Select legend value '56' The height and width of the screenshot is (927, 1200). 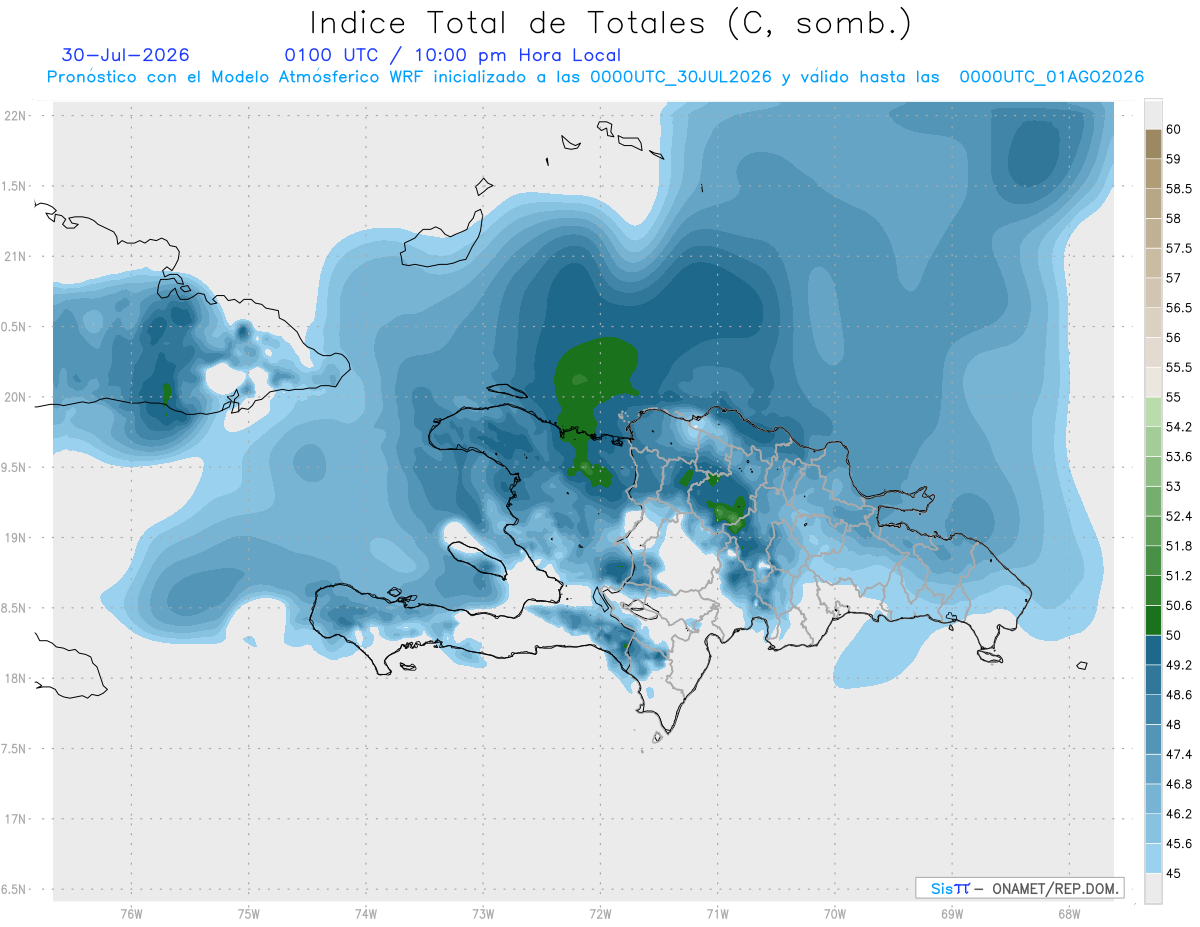pos(1174,338)
